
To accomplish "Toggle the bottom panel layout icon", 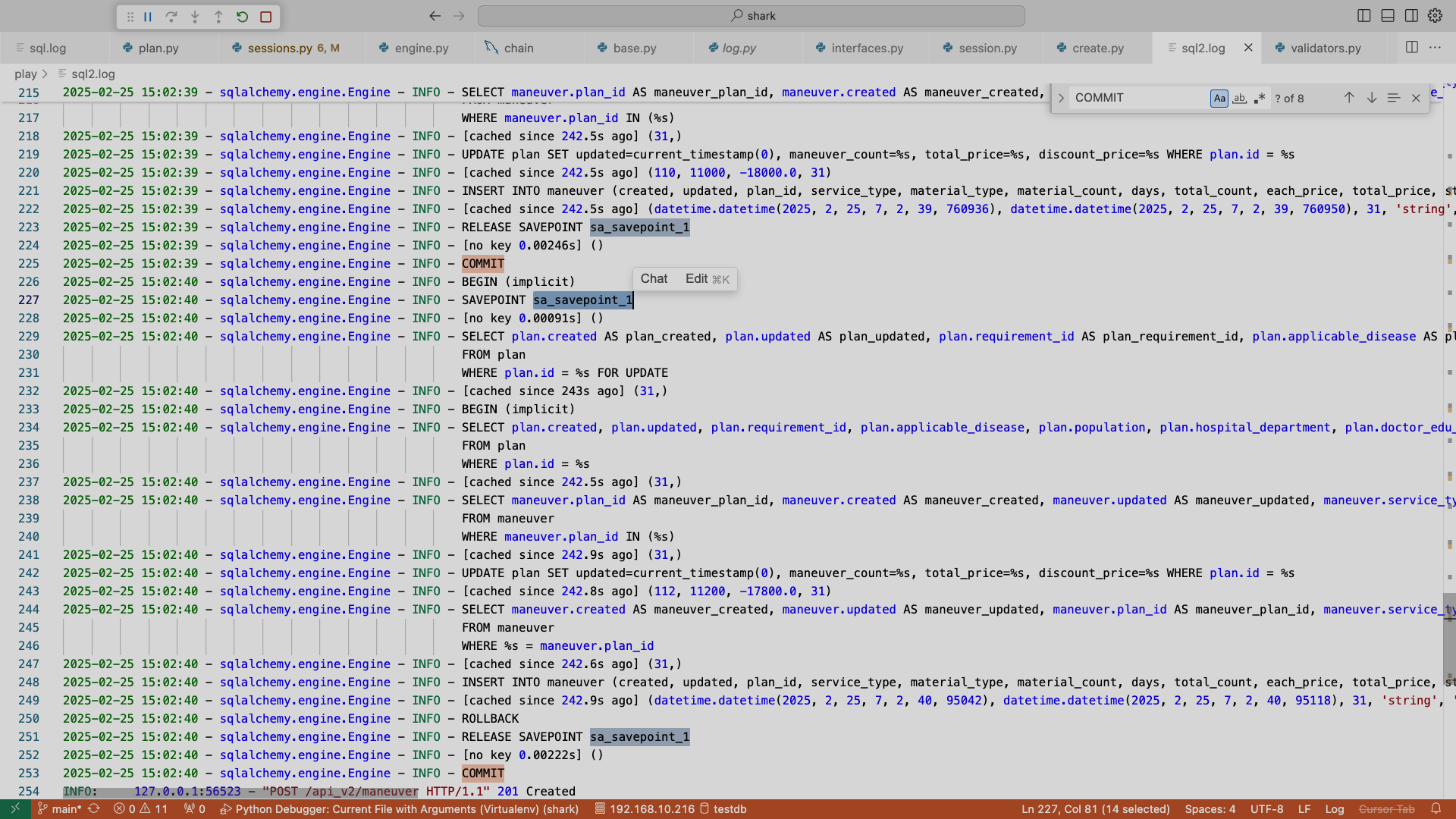I will point(1388,16).
